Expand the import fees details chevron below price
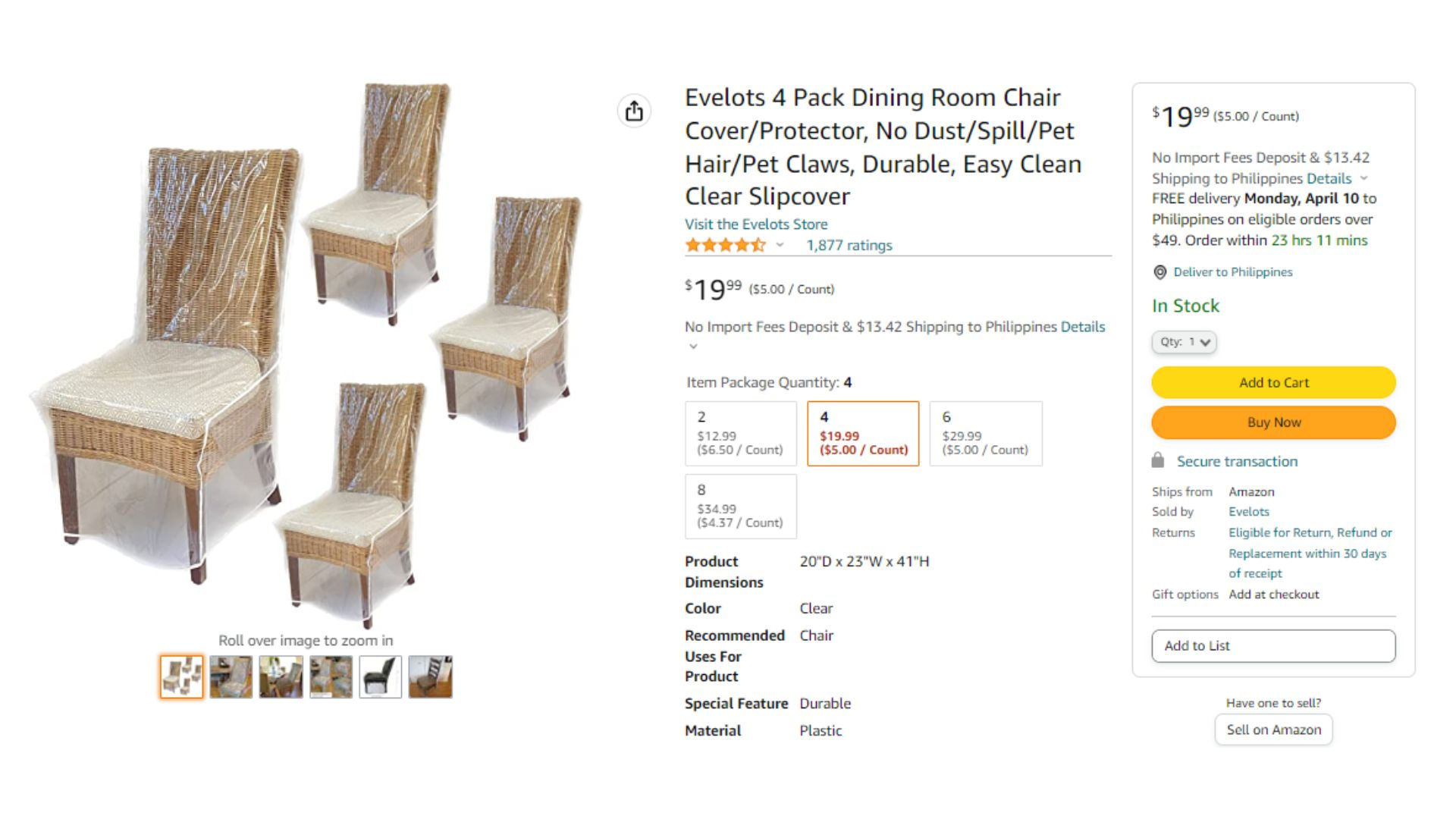This screenshot has width=1456, height=819. click(692, 347)
